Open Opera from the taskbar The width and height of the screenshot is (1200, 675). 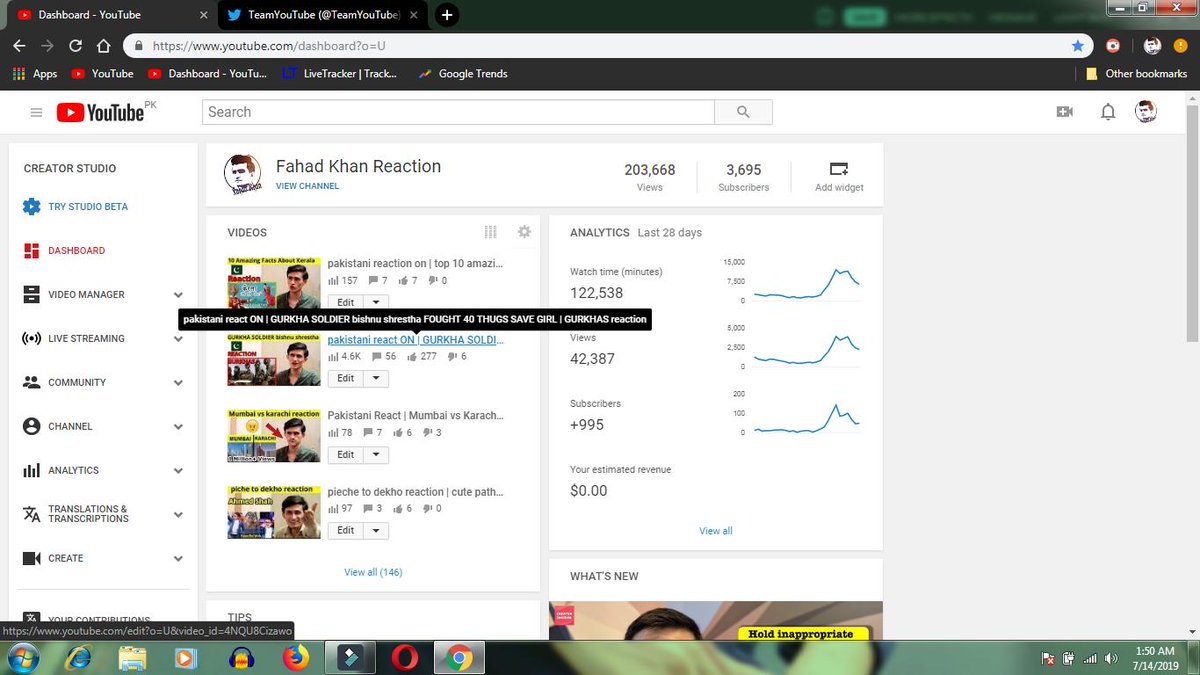[405, 658]
